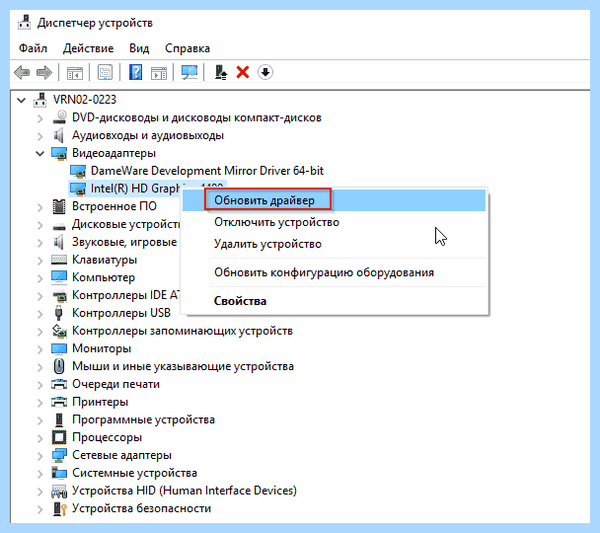Viewport: 600px width, 533px height.
Task: Click the Intel(R) HD Graphics device icon
Action: coord(78,189)
